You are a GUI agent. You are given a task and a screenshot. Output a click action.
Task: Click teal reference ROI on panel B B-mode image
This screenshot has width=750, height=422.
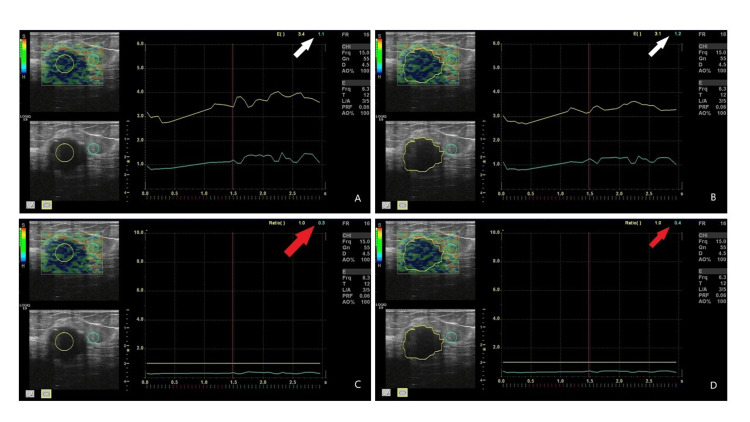click(451, 149)
